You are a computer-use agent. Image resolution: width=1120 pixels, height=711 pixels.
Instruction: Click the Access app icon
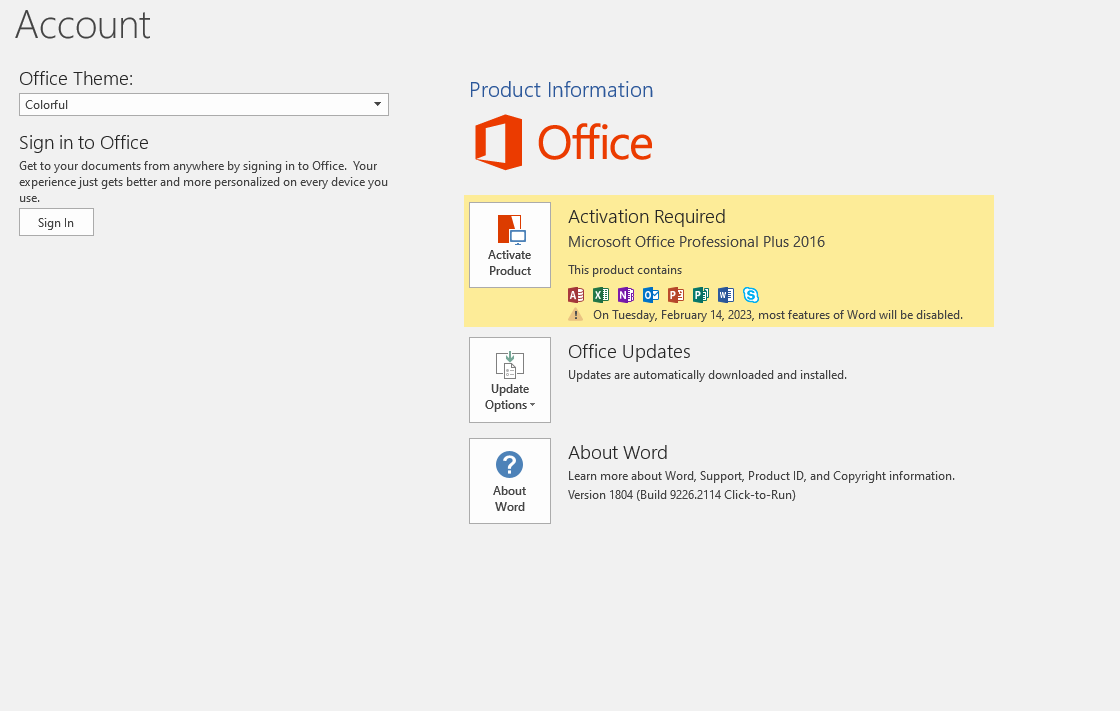pyautogui.click(x=576, y=294)
